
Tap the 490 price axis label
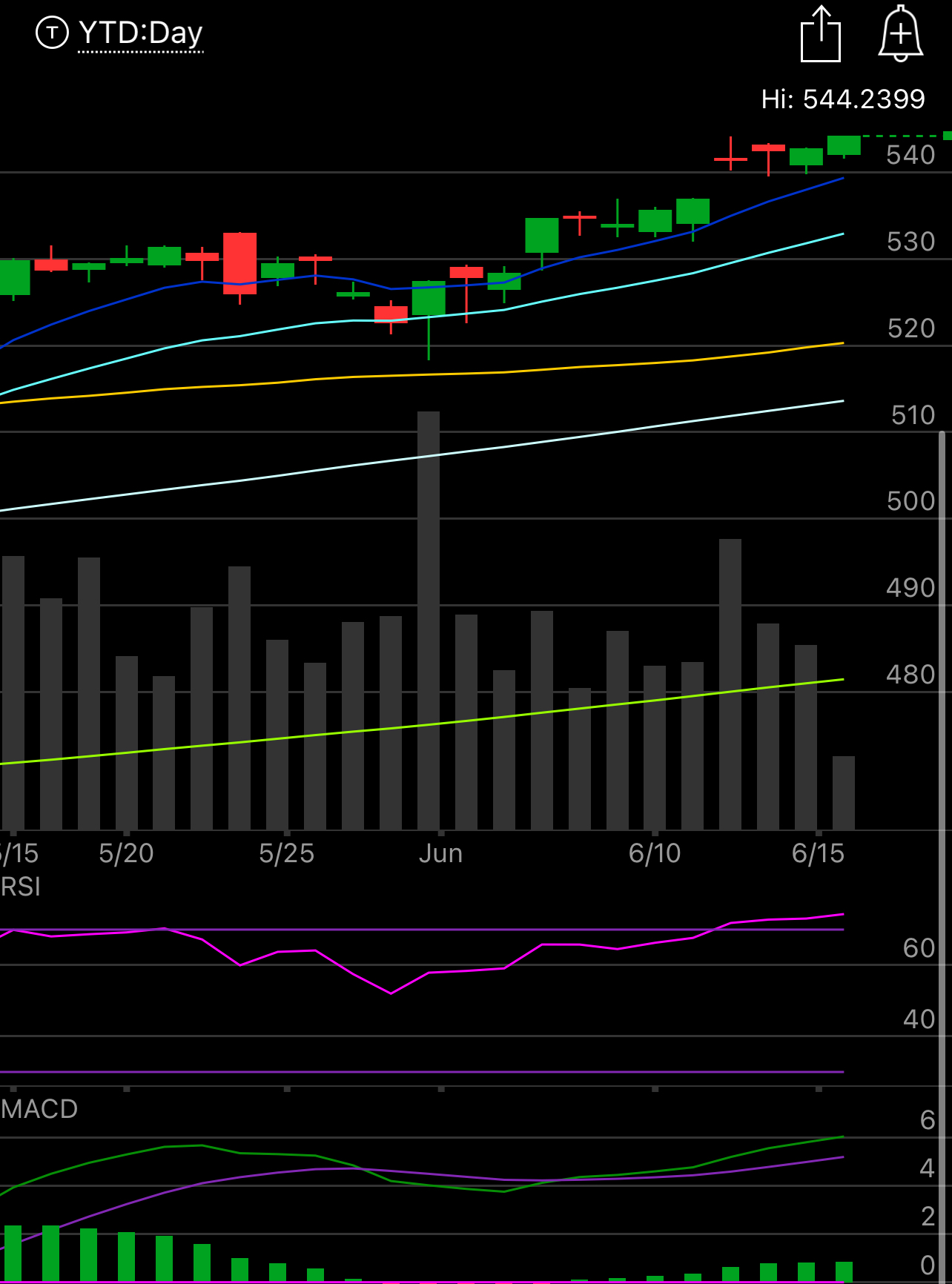click(910, 588)
